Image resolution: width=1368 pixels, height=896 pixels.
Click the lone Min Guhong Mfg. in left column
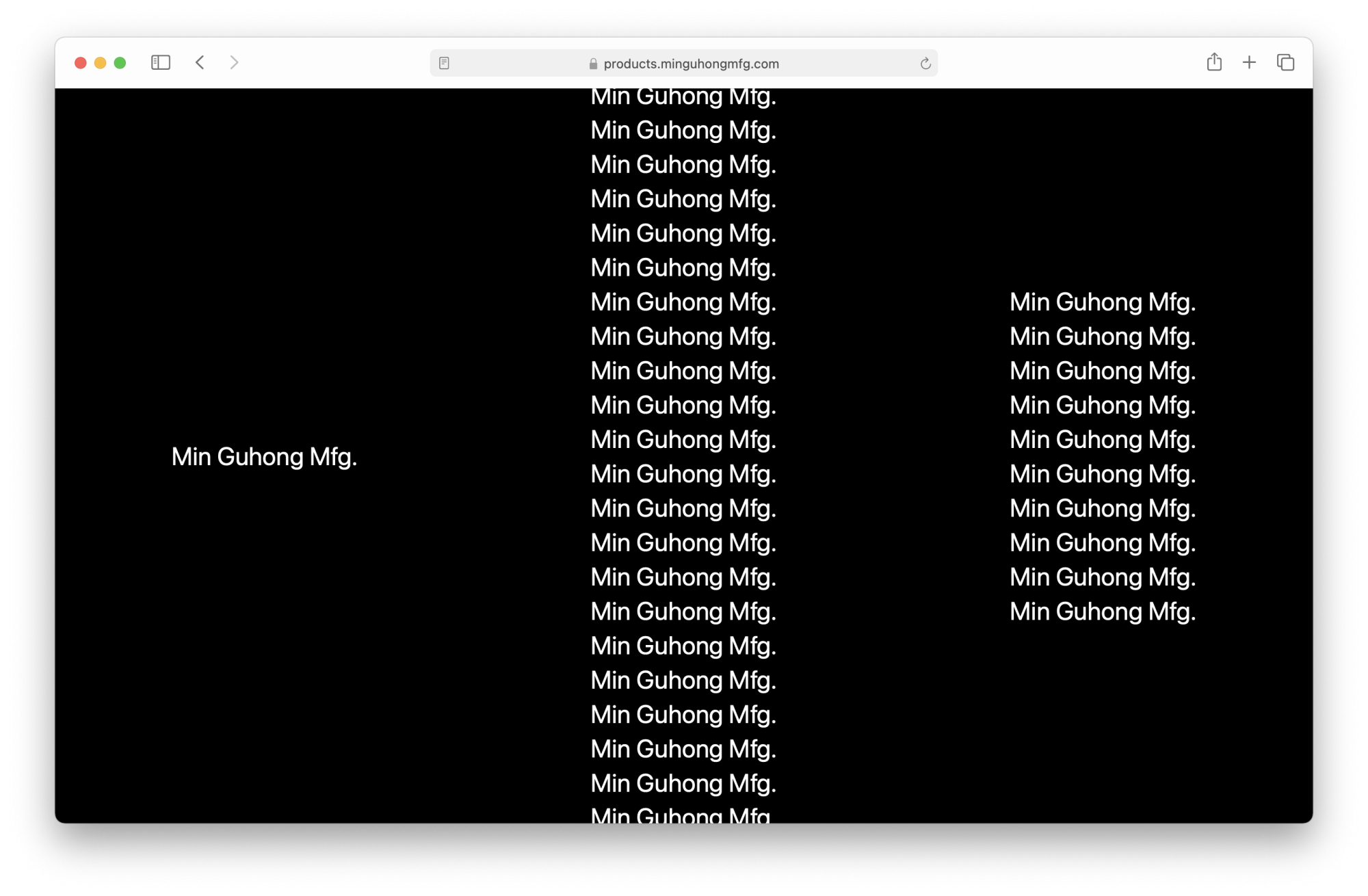tap(264, 457)
